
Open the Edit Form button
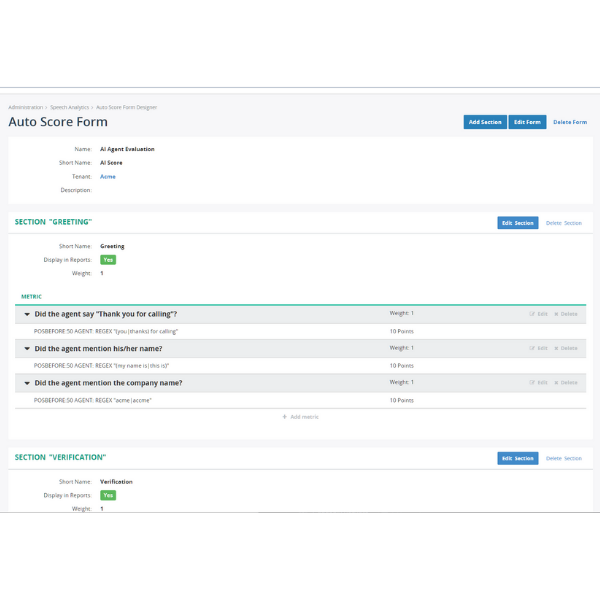(x=527, y=122)
